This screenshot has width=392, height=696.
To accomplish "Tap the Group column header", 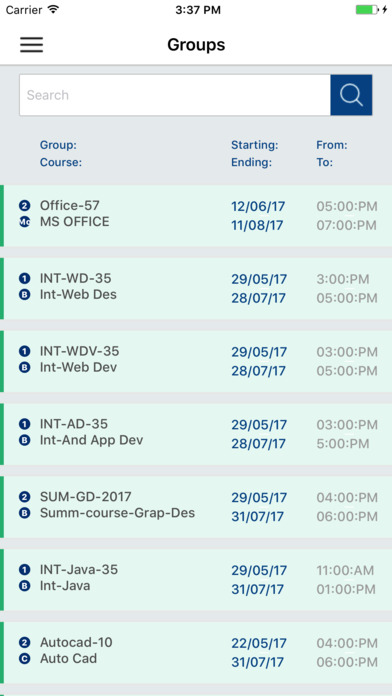I will (58, 145).
